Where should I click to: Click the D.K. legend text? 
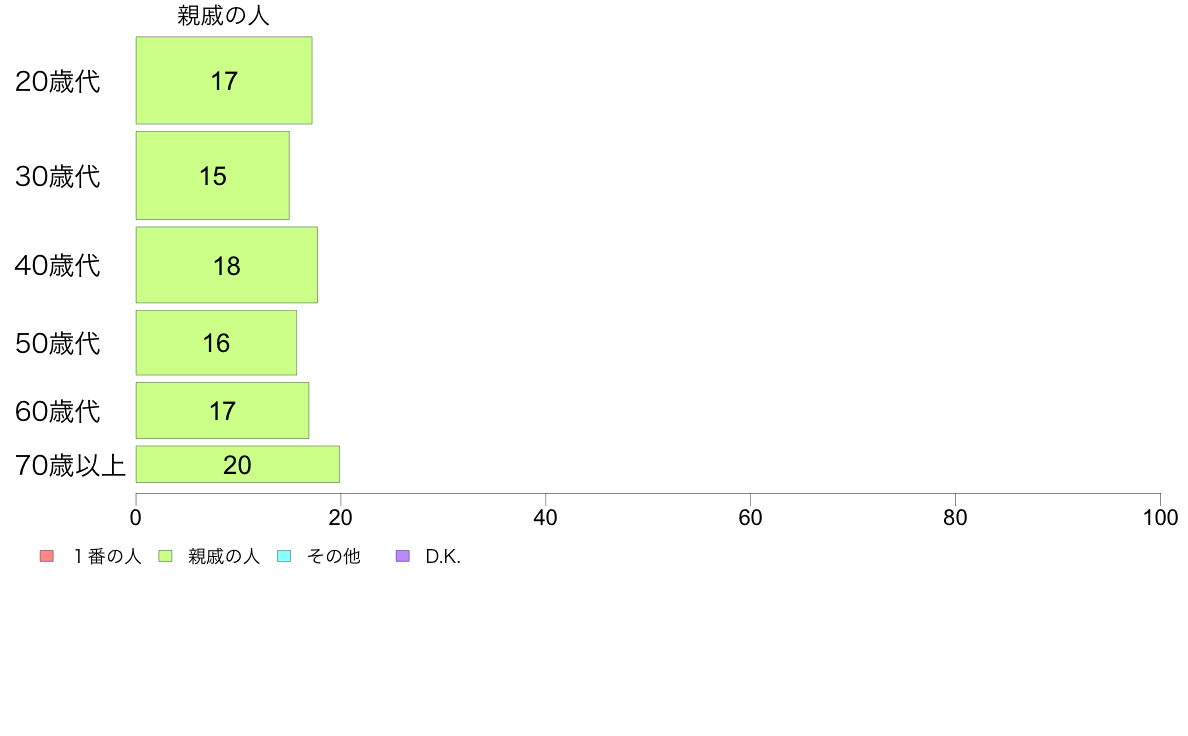(443, 556)
